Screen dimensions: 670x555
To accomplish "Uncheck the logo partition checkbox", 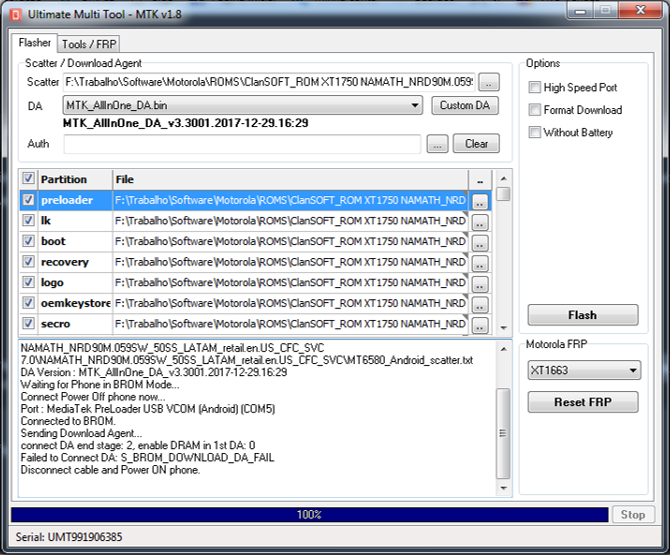I will click(28, 282).
